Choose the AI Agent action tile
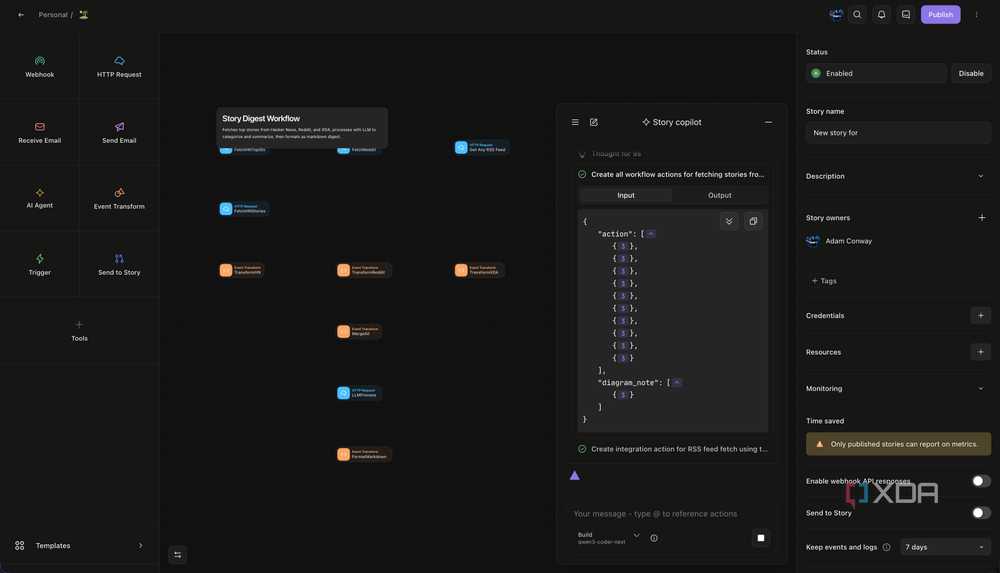The image size is (1000, 573). 40,198
